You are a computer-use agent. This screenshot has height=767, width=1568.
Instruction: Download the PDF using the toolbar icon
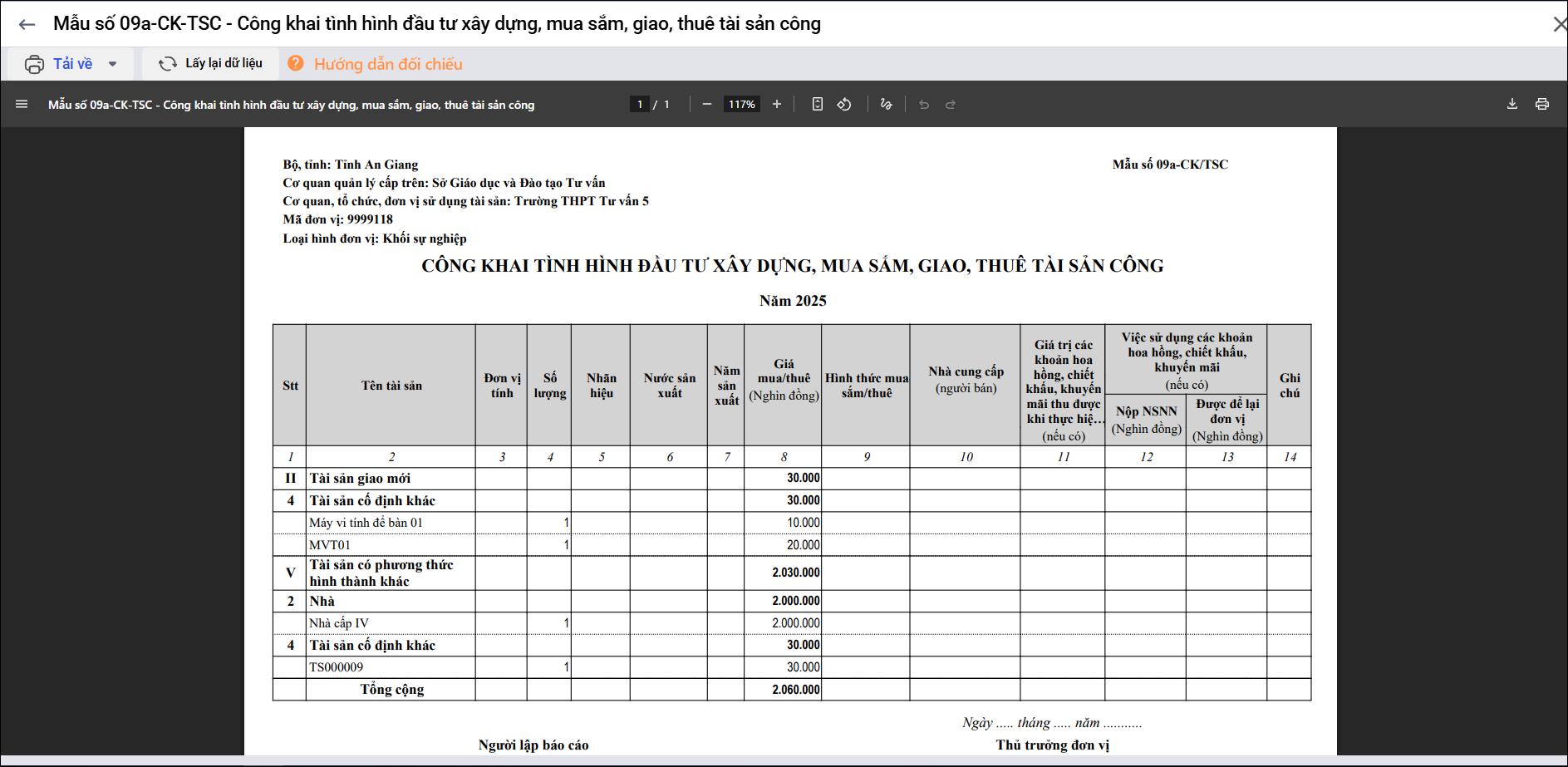click(x=1512, y=105)
